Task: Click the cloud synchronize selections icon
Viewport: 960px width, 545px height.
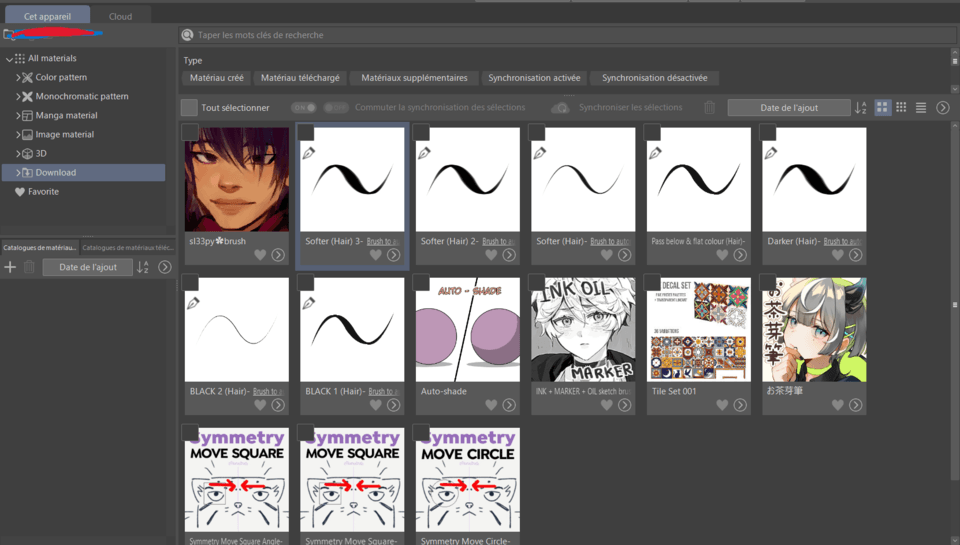Action: [x=560, y=108]
